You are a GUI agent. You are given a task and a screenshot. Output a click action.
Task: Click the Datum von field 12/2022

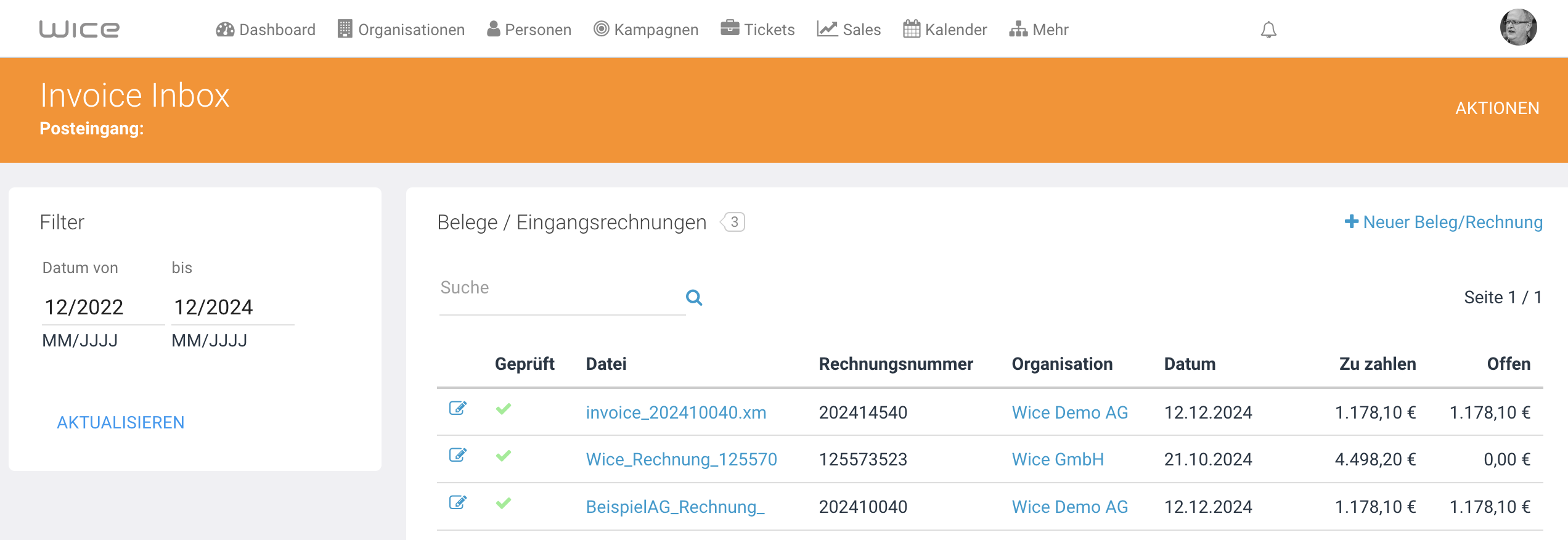[103, 307]
